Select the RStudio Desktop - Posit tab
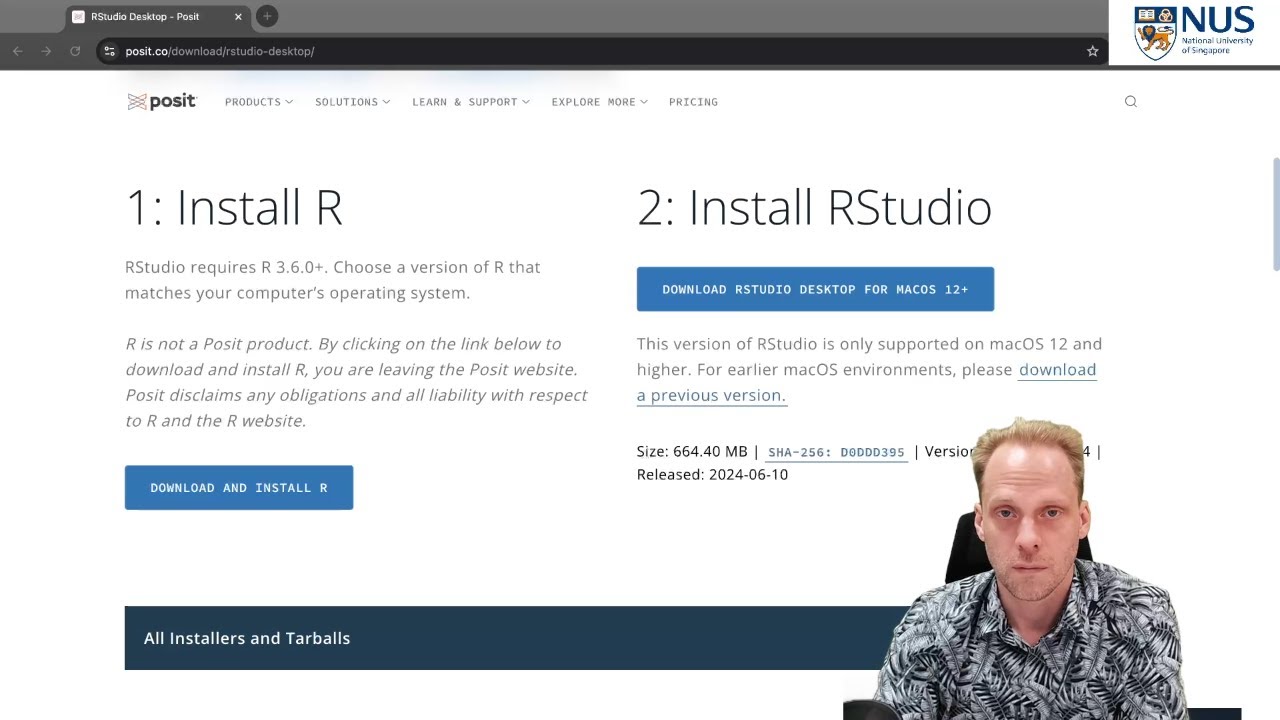Viewport: 1280px width, 720px height. 158,17
